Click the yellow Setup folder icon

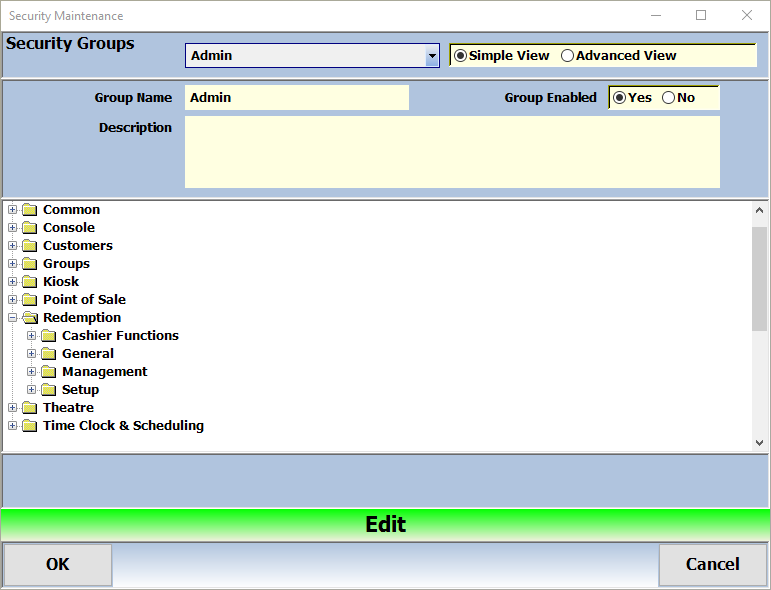pos(48,390)
